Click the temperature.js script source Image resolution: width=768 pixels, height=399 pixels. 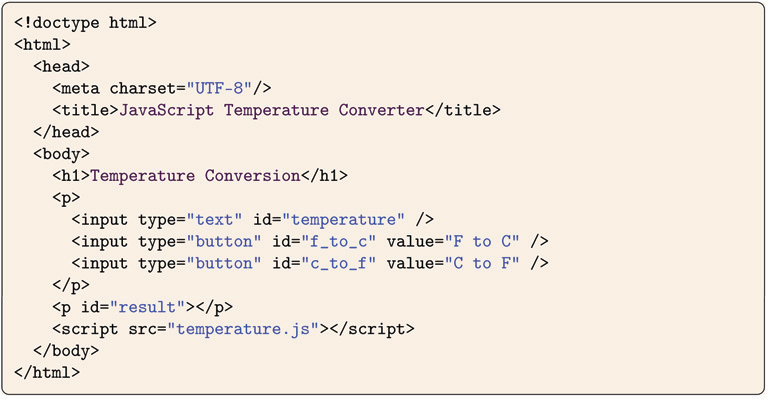tap(243, 329)
